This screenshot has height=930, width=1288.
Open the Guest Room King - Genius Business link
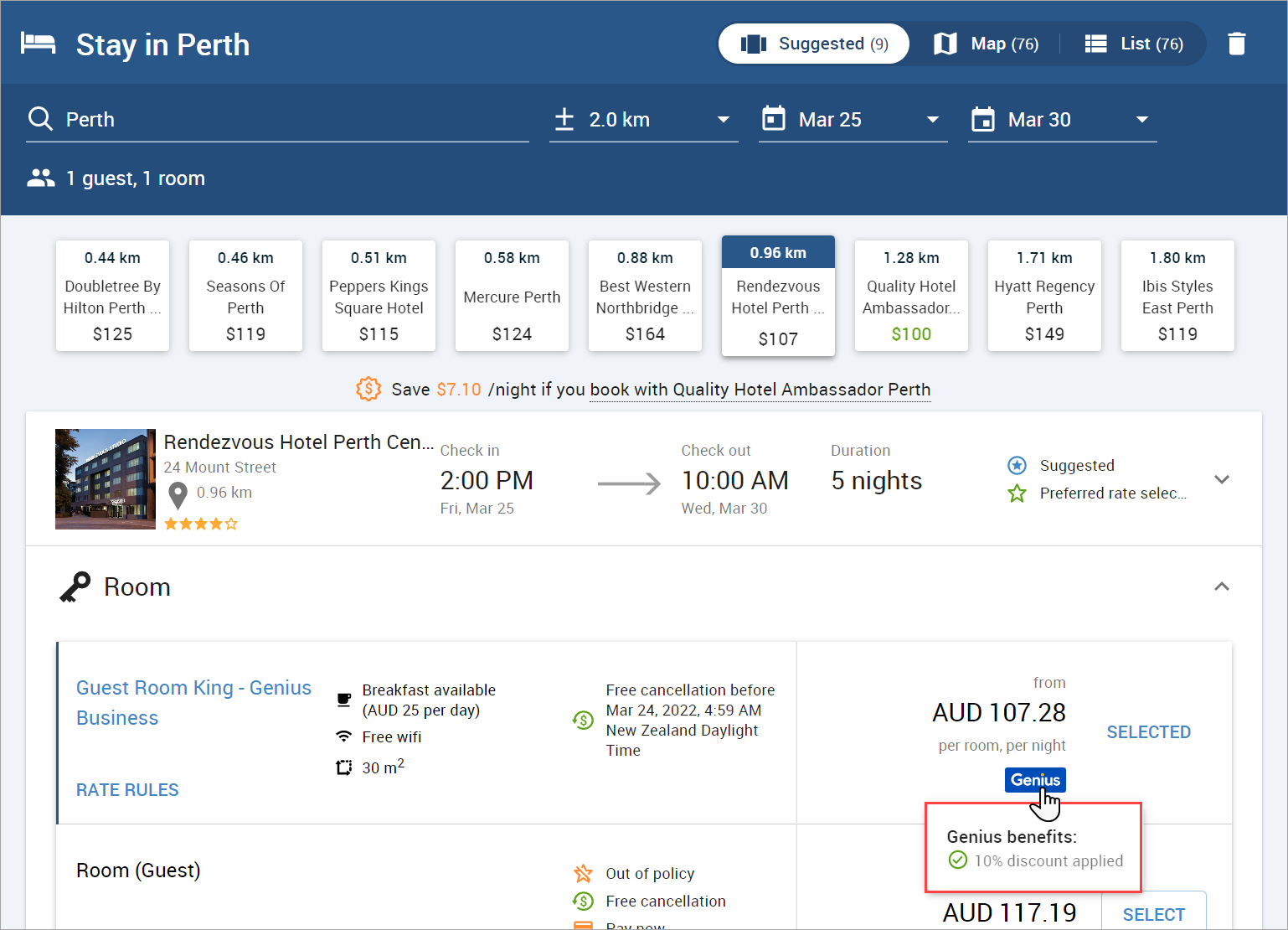193,702
